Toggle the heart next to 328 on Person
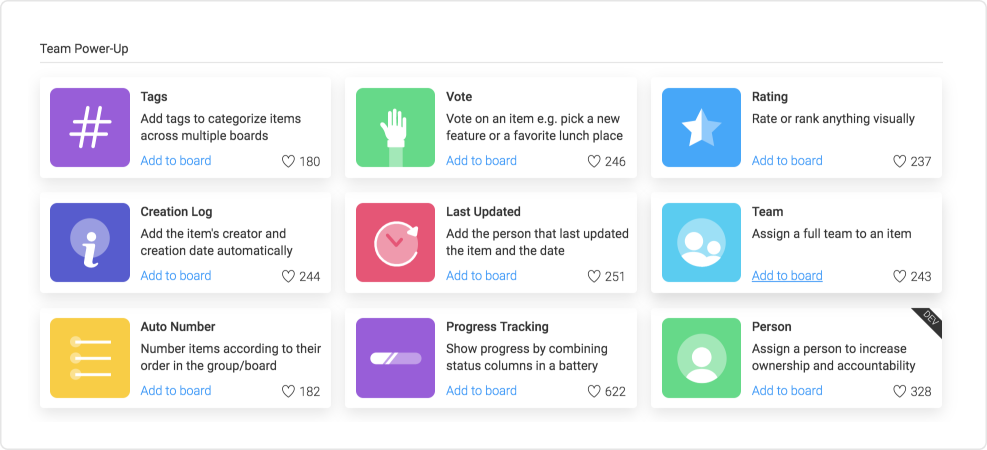The height and width of the screenshot is (450, 987). [900, 391]
